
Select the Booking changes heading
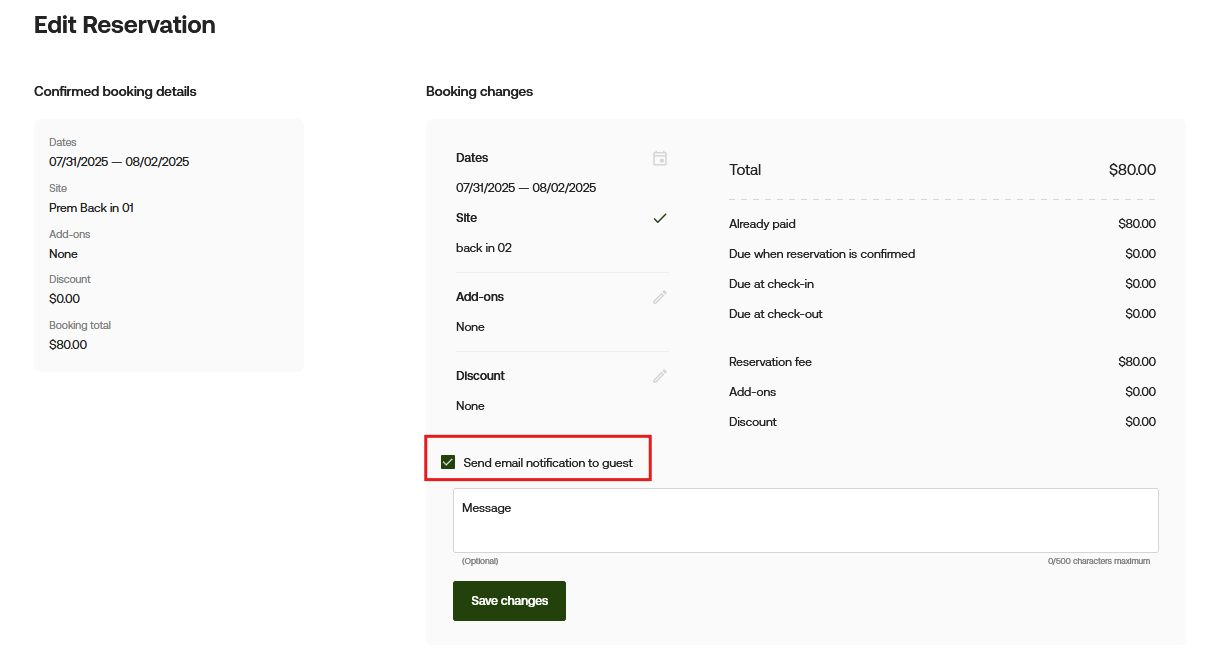[x=479, y=91]
